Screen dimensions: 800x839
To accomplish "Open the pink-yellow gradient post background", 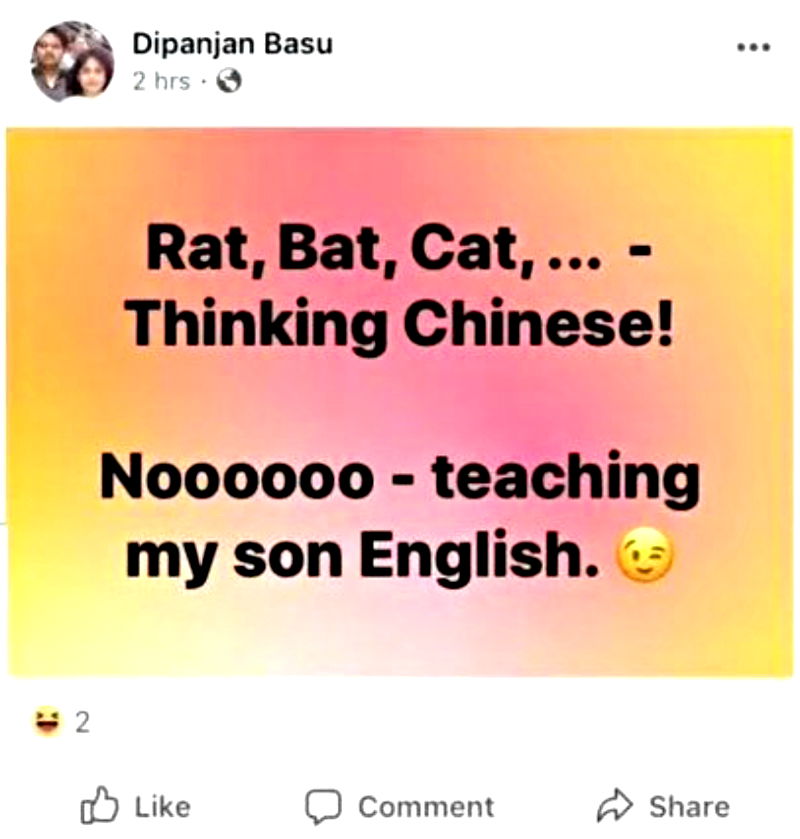I will [400, 401].
